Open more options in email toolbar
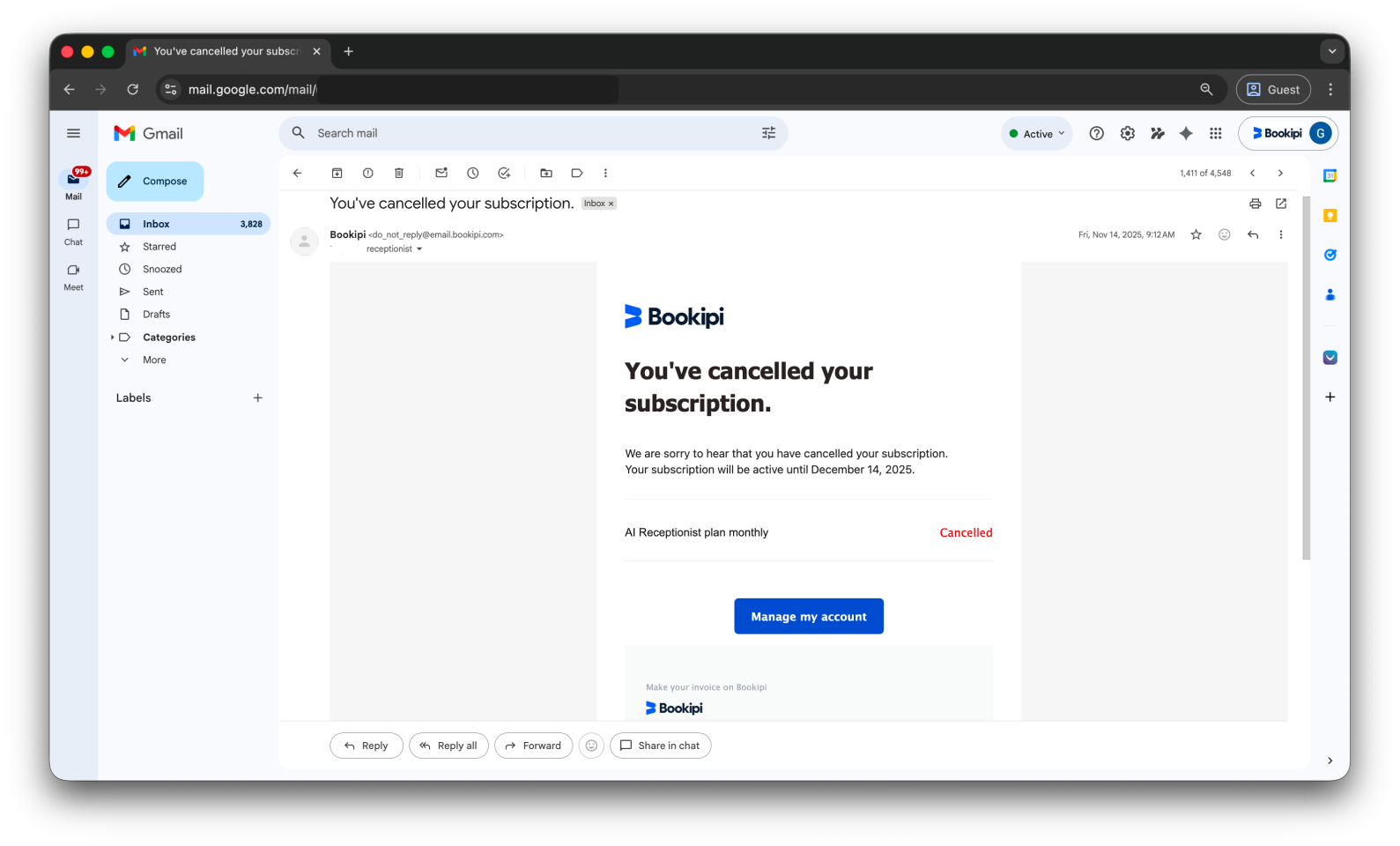 (605, 173)
